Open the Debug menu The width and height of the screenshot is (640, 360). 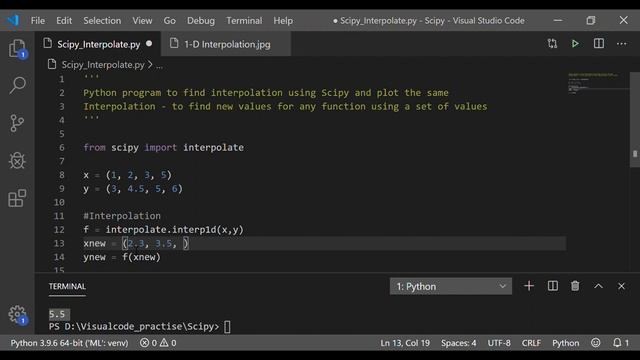pyautogui.click(x=201, y=20)
